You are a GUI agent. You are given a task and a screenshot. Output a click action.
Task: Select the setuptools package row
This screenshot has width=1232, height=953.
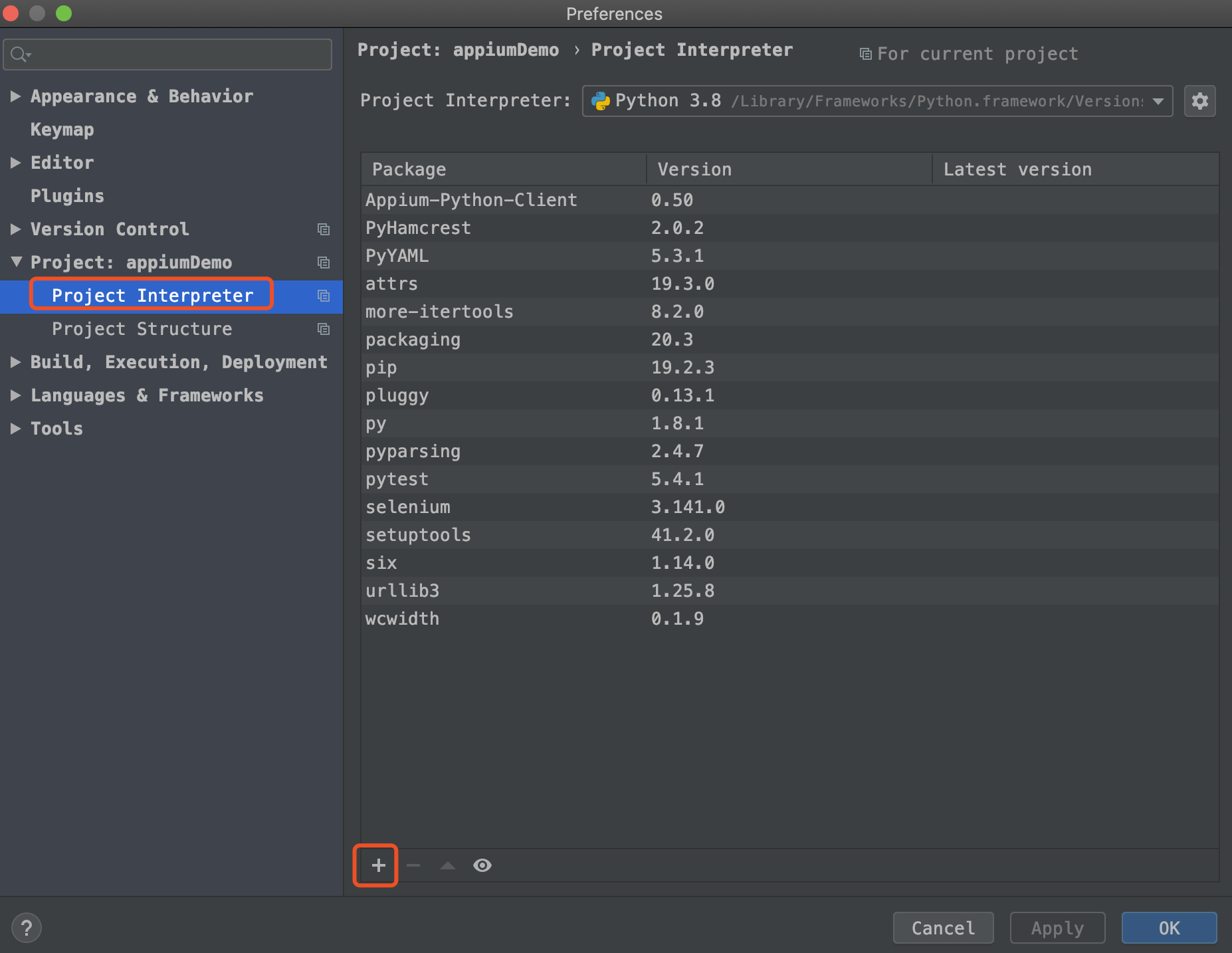pyautogui.click(x=790, y=535)
